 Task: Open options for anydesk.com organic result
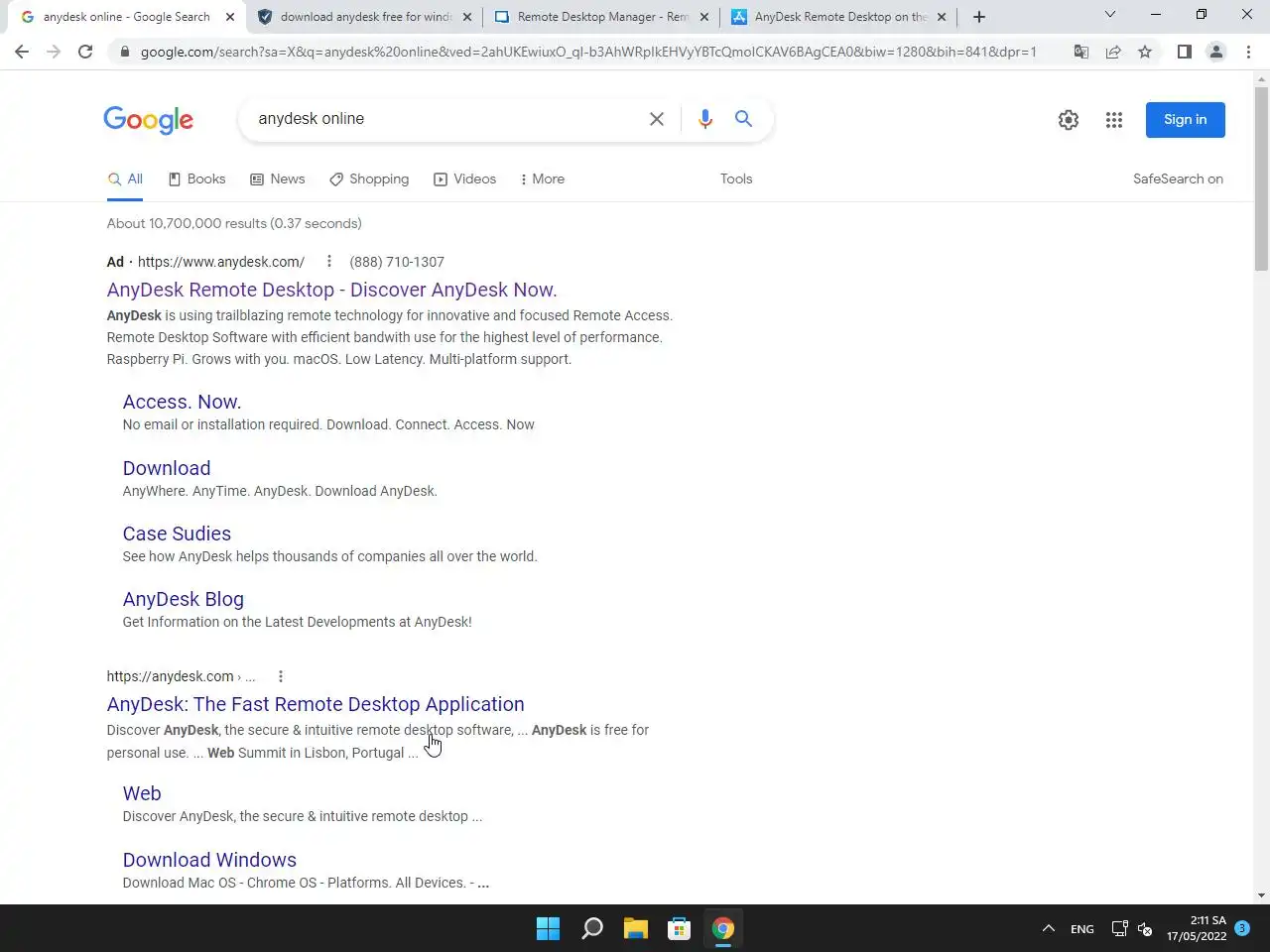pyautogui.click(x=281, y=676)
